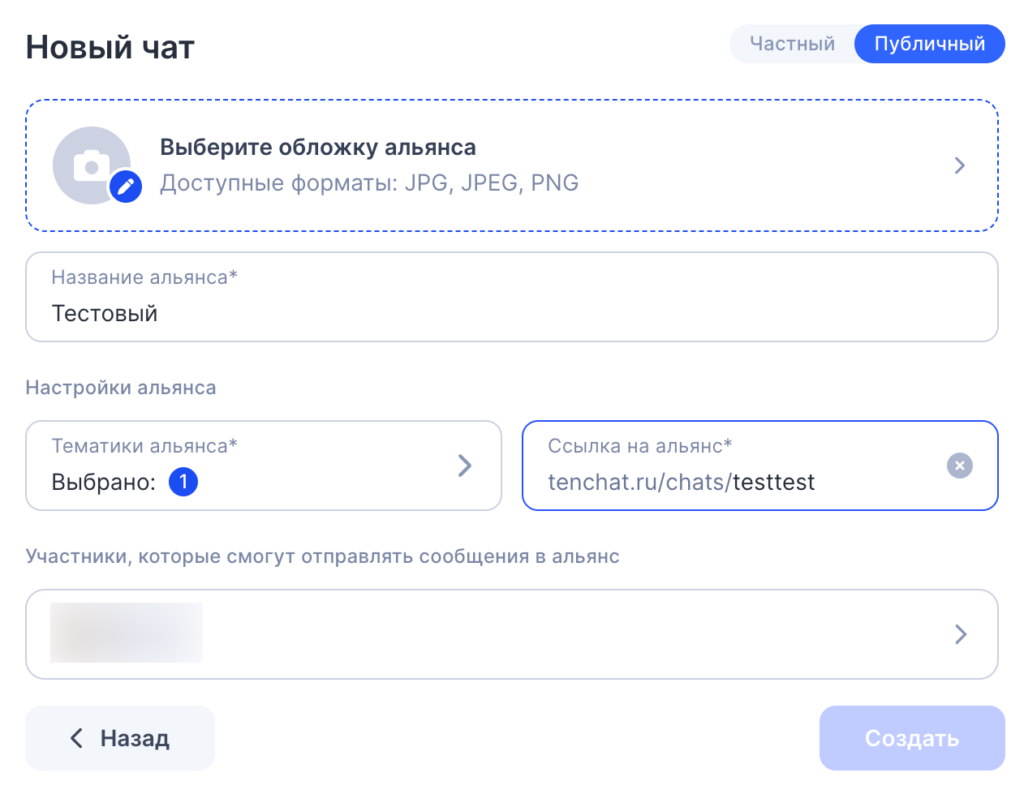The height and width of the screenshot is (790, 1024).
Task: Click the "Новый чат" heading
Action: 110,47
